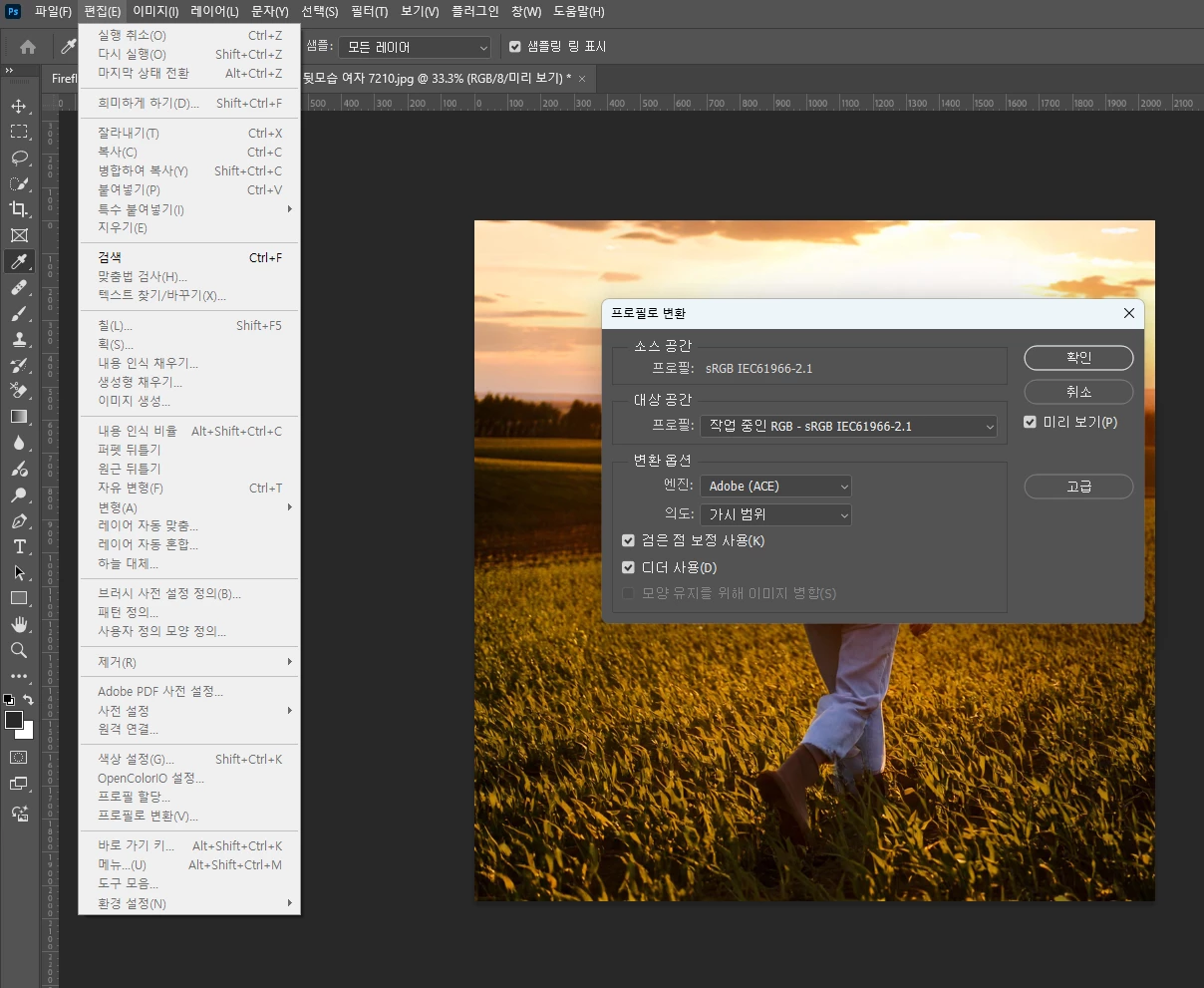Reset default foreground and background colors

9,700
